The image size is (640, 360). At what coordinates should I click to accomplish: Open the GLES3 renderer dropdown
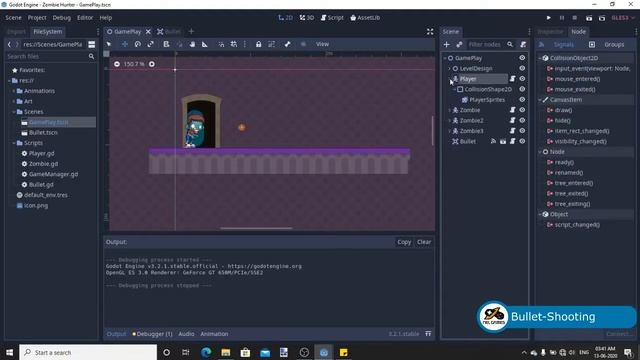tap(623, 18)
